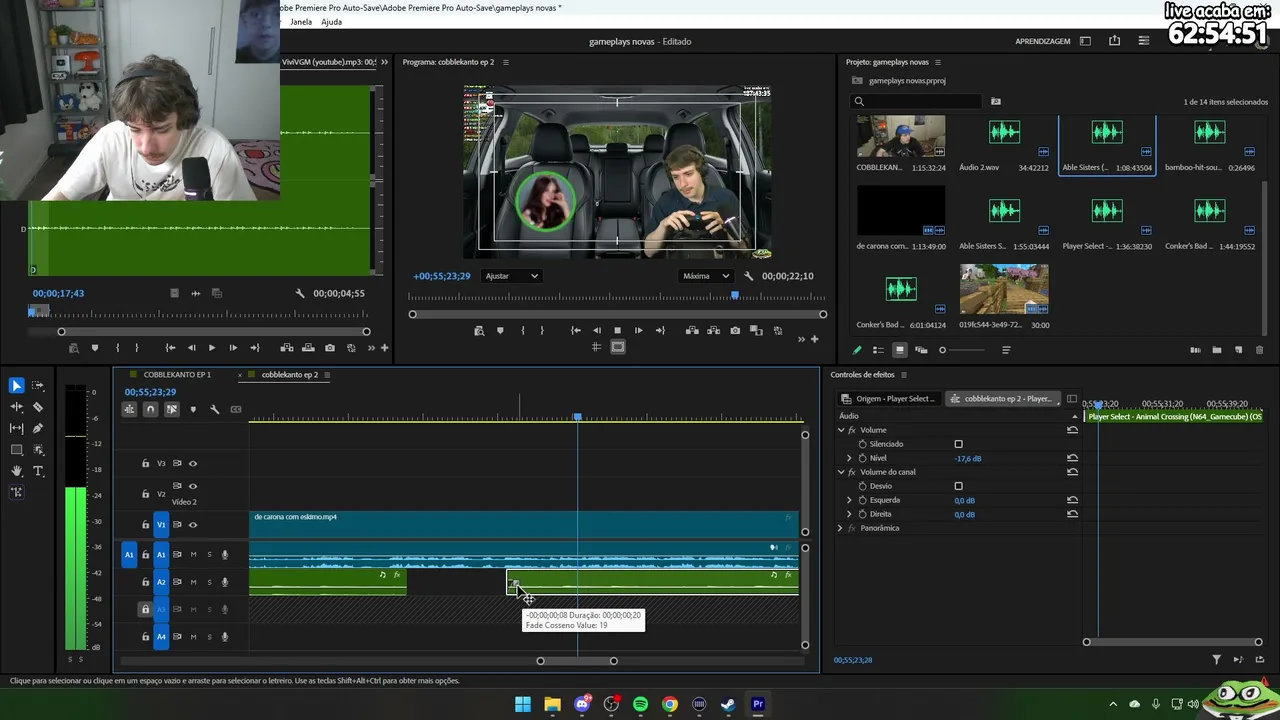The image size is (1280, 720).
Task: Add a marker in the timeline
Action: pos(193,409)
